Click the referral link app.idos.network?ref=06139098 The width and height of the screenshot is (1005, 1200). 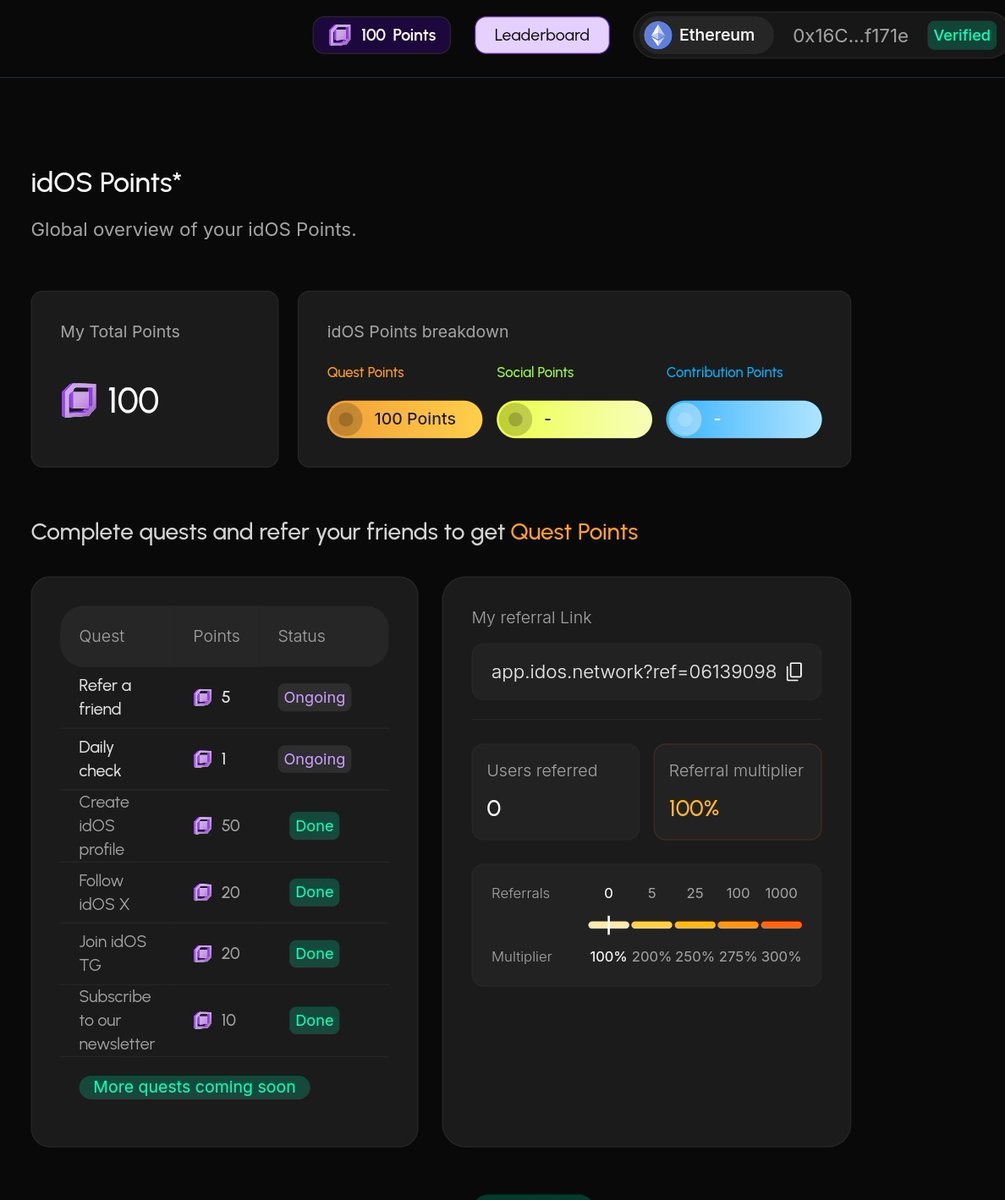634,672
